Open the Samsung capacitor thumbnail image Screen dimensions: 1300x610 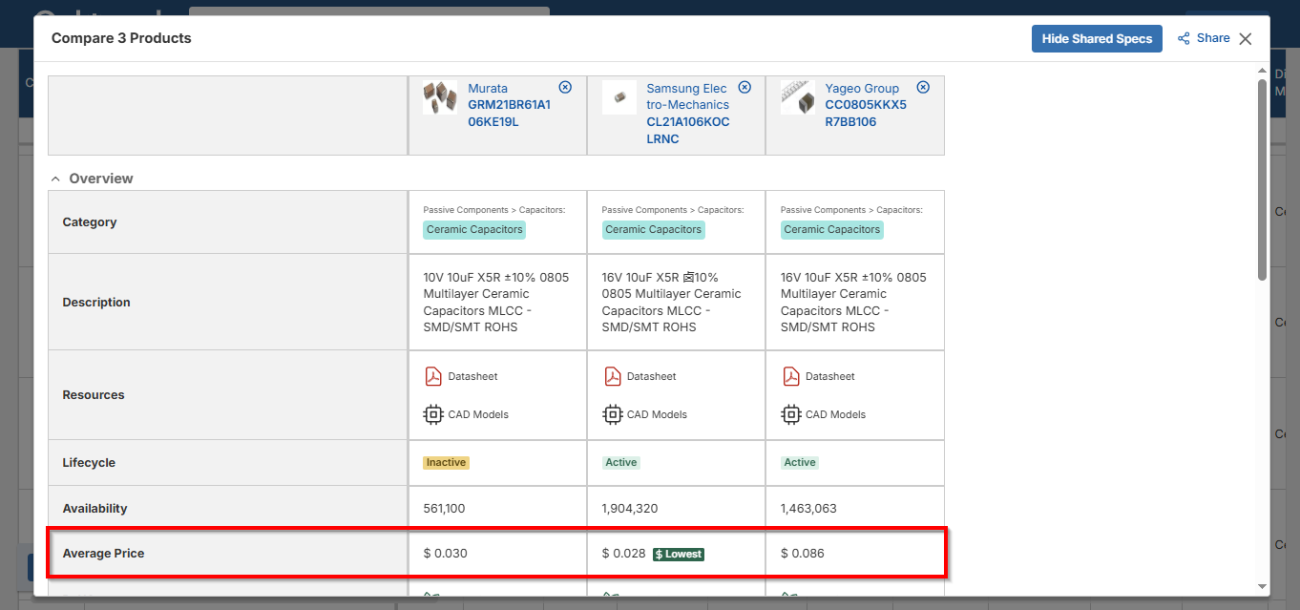(619, 98)
